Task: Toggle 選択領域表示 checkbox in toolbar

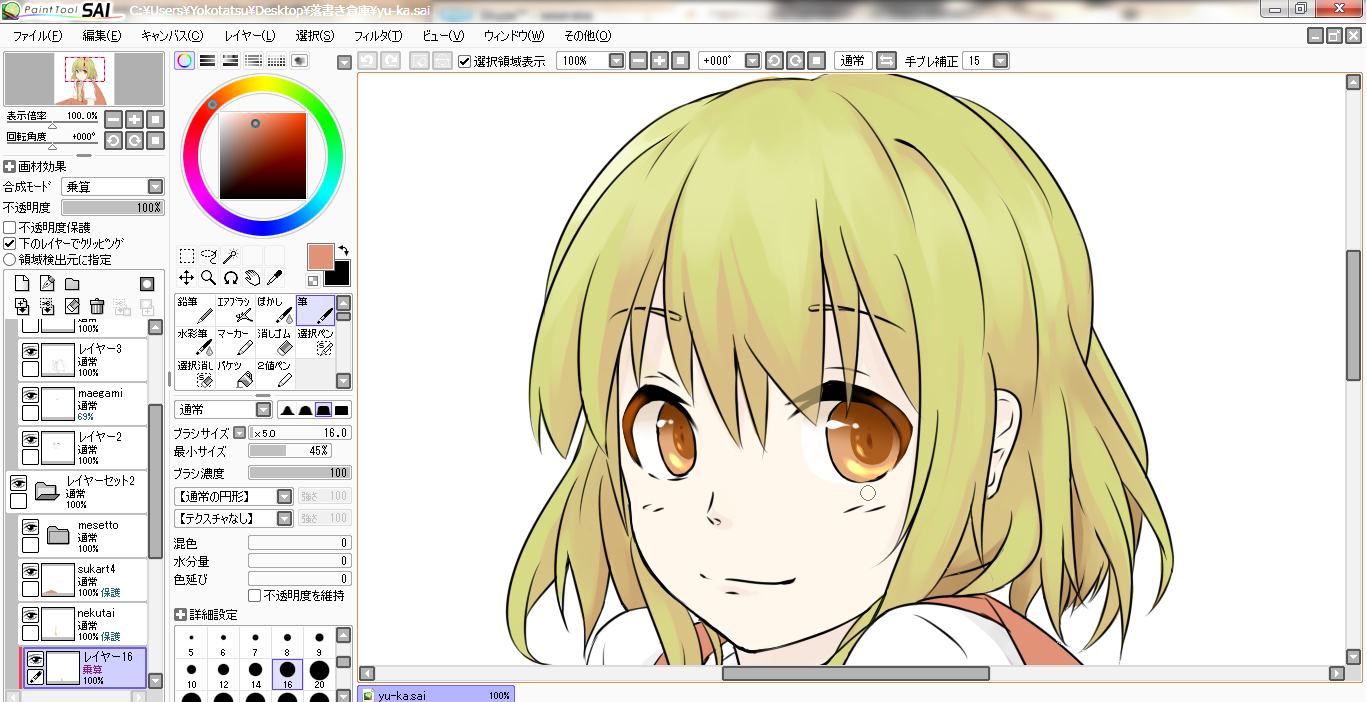Action: coord(465,61)
